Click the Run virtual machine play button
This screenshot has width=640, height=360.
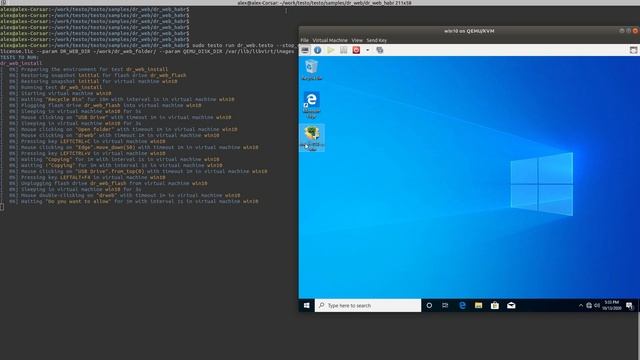click(331, 50)
